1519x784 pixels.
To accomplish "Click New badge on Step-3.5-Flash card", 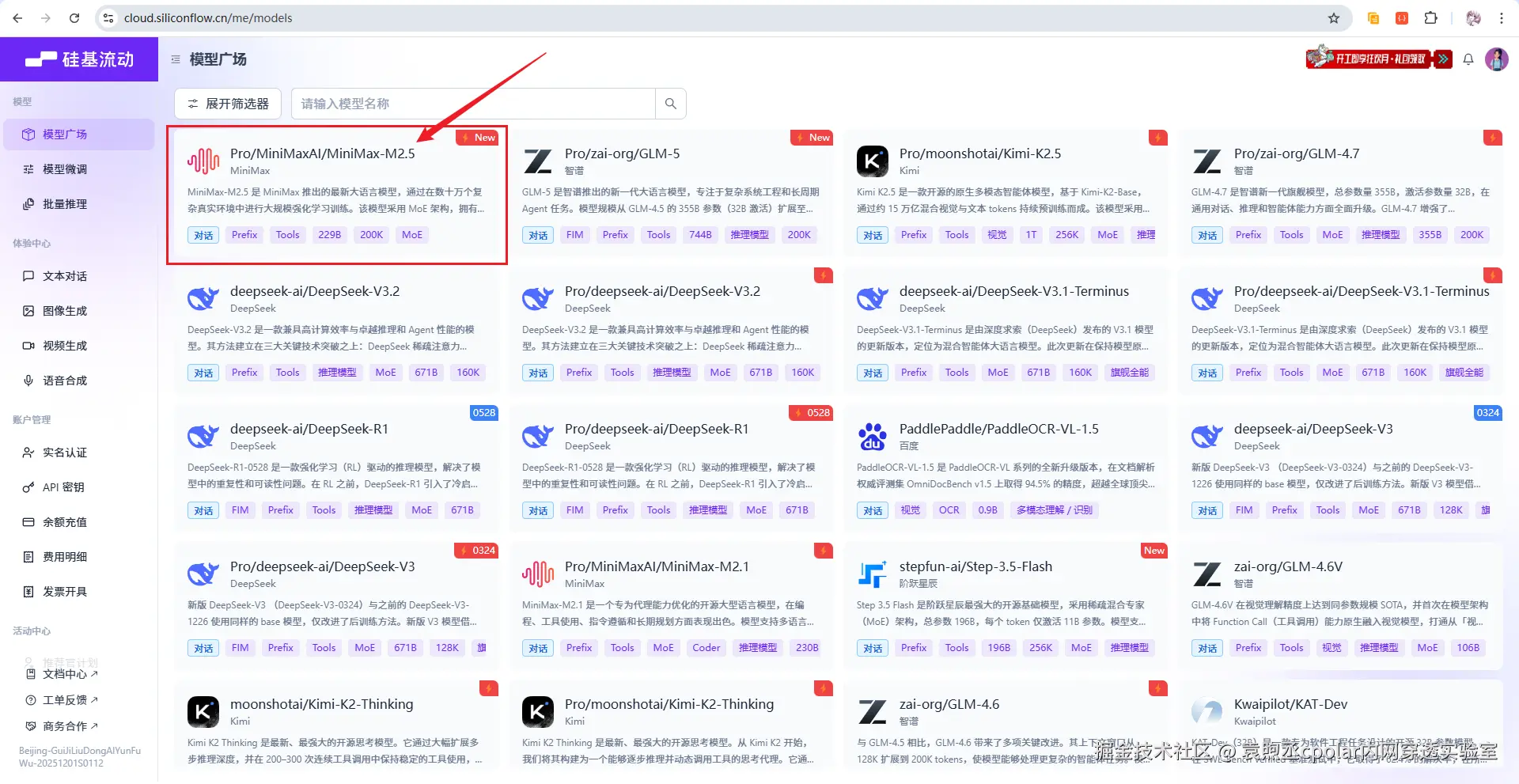I will tap(1154, 551).
